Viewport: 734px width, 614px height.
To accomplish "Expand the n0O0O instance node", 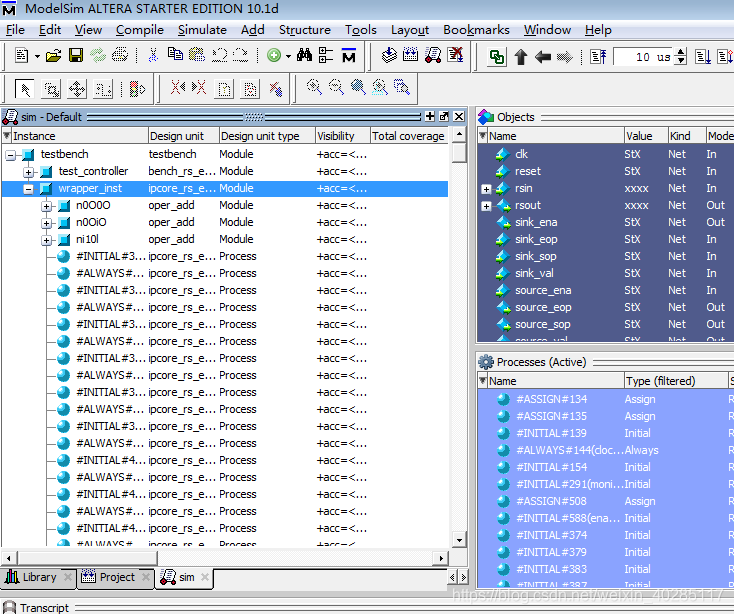I will tap(46, 206).
